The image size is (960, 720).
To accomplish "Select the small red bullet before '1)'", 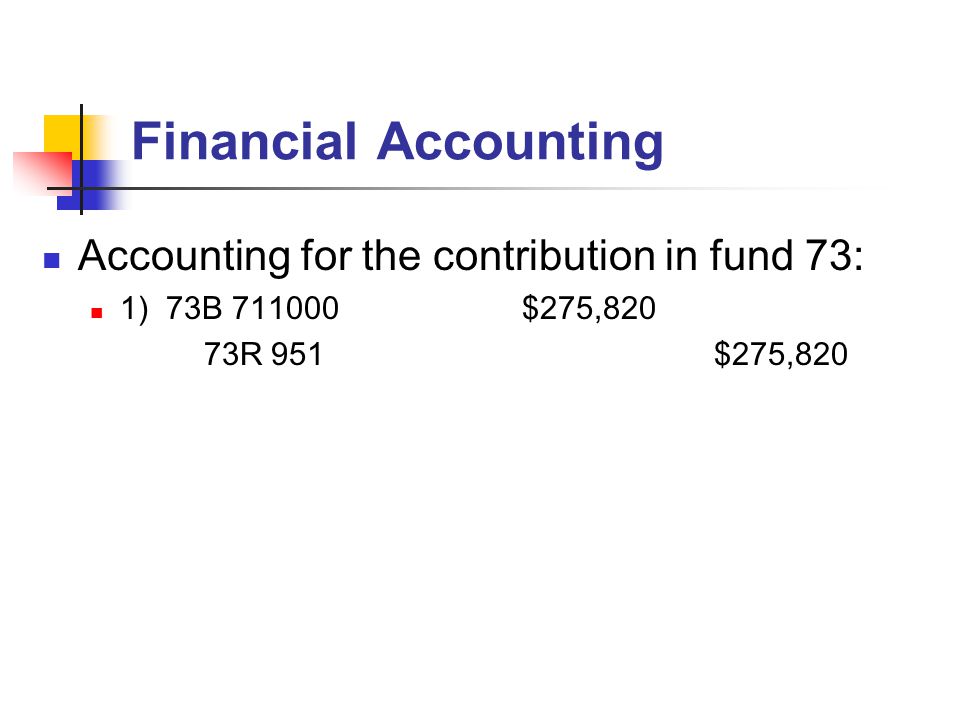I will point(96,313).
